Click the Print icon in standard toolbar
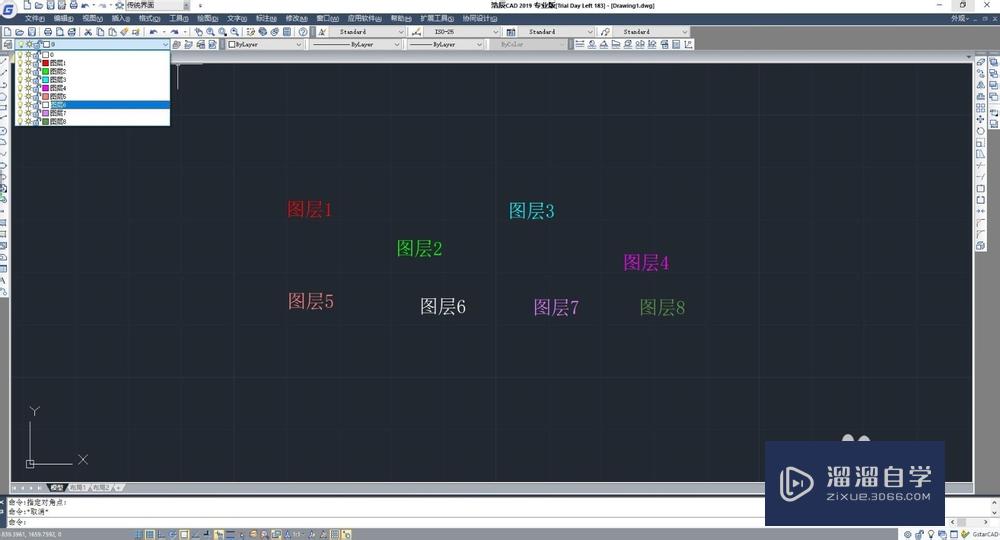 coord(48,32)
